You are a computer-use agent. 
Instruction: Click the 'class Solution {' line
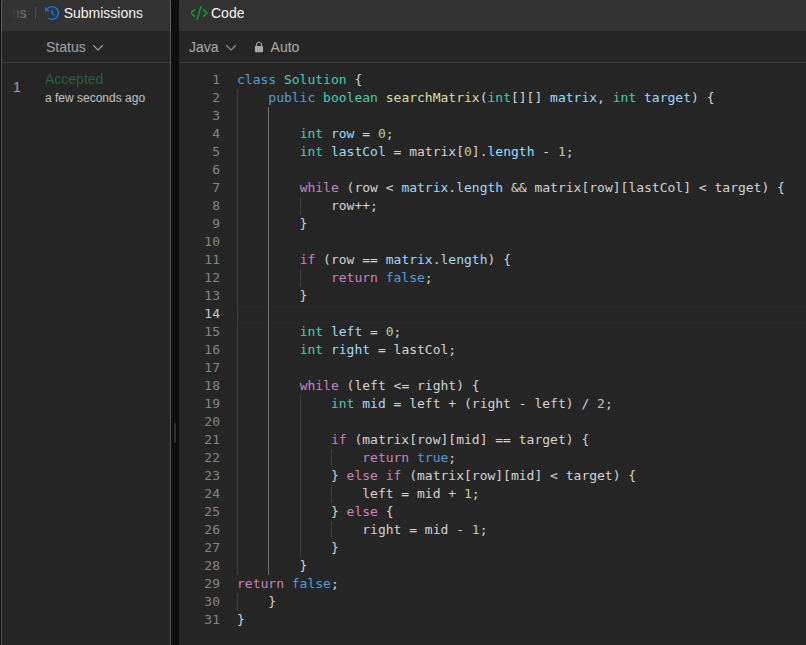click(299, 80)
